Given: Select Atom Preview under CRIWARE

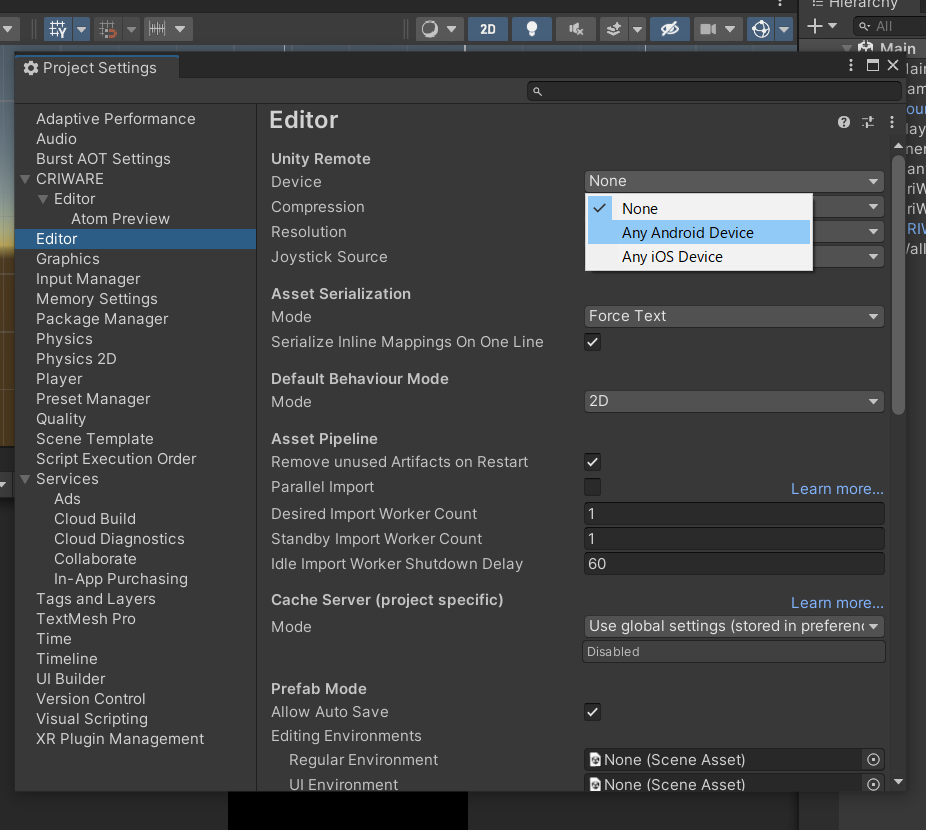Looking at the screenshot, I should 120,219.
